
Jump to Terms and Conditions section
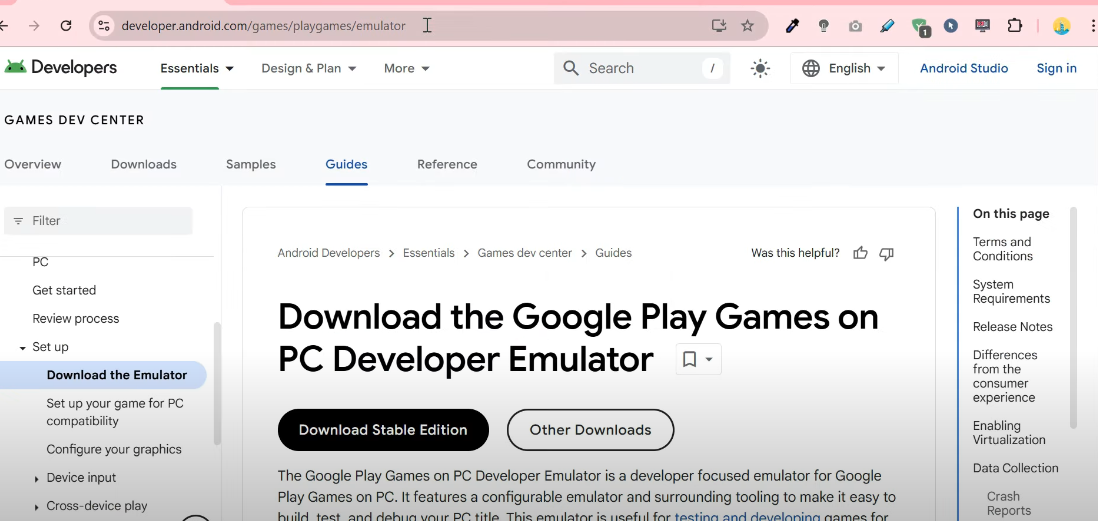tap(1002, 249)
